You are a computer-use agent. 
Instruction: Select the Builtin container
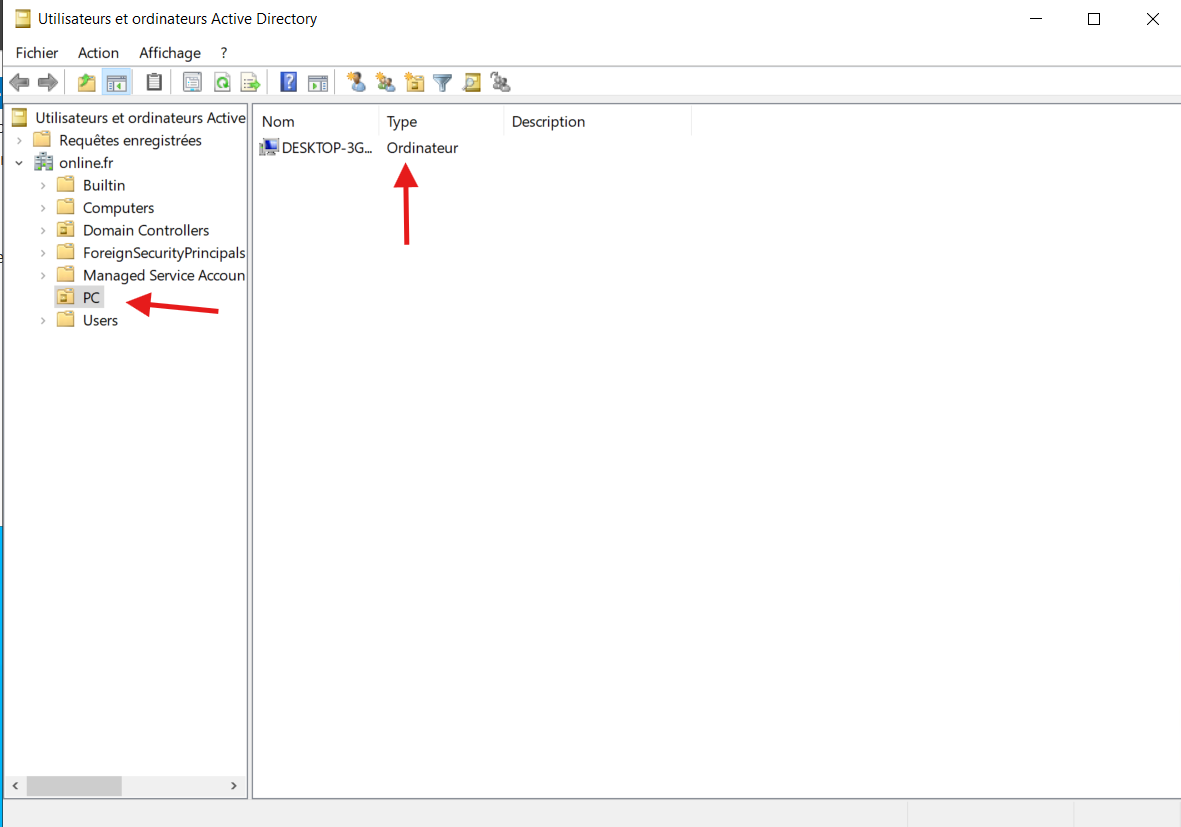click(104, 185)
